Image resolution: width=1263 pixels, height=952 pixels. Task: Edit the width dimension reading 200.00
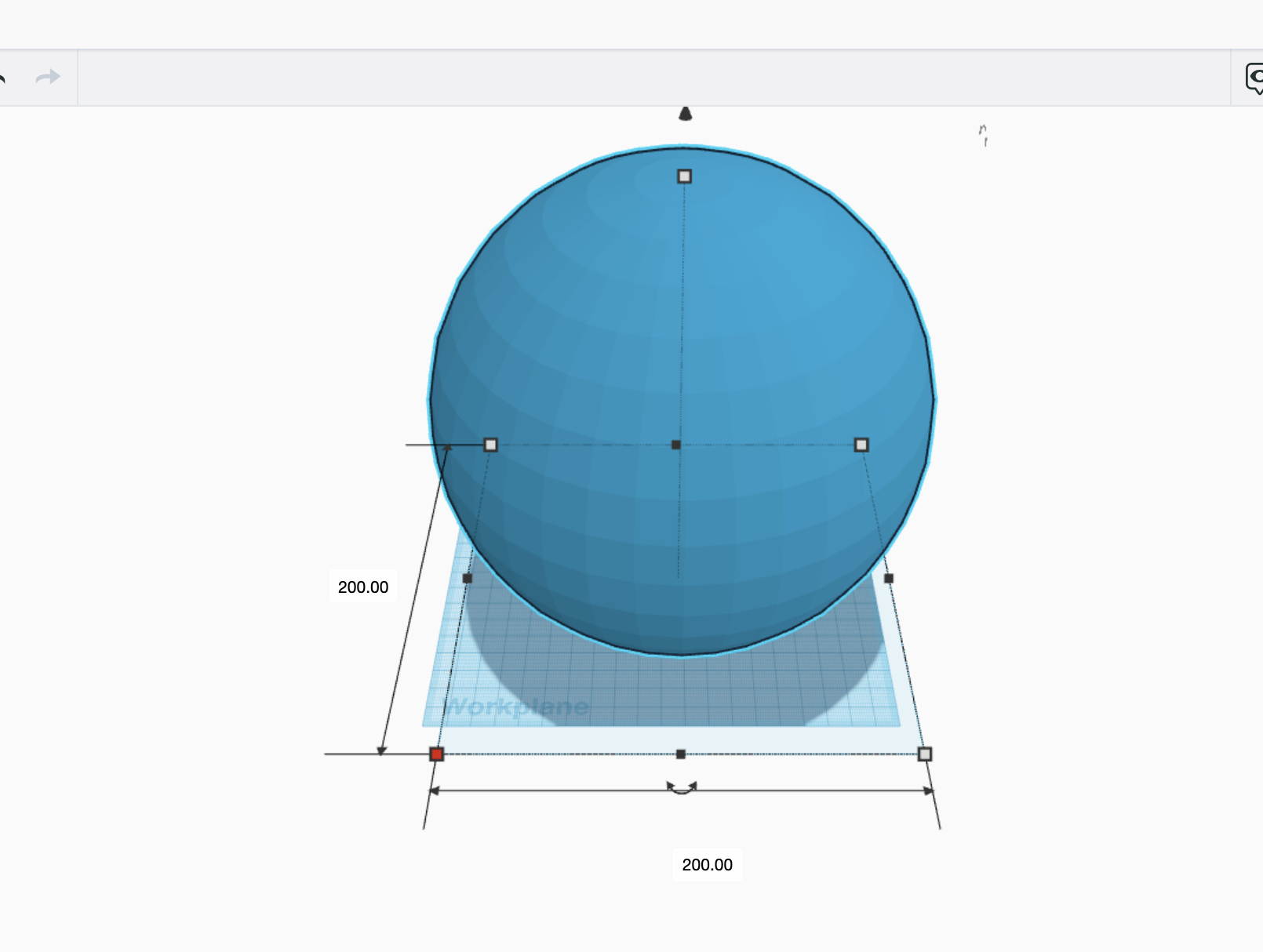click(707, 866)
